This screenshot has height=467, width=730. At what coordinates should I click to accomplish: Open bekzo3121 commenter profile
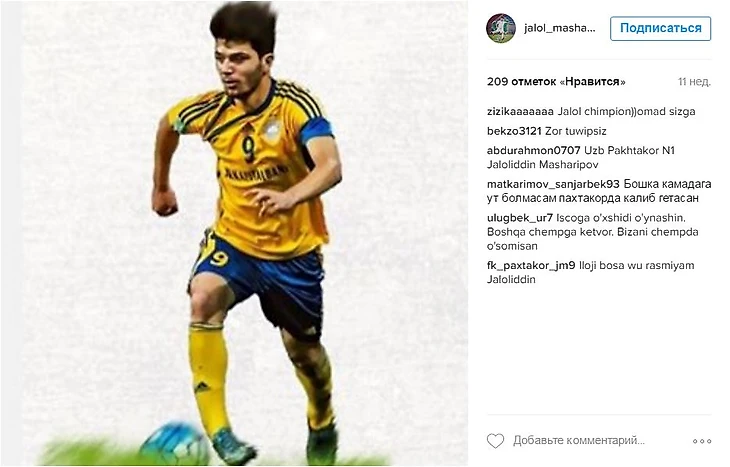click(514, 131)
